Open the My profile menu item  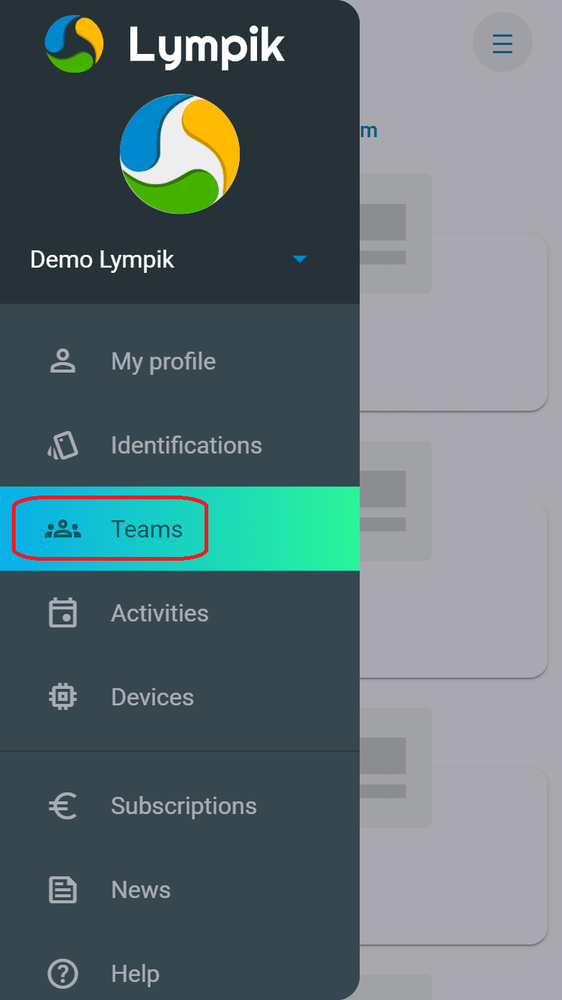(180, 361)
